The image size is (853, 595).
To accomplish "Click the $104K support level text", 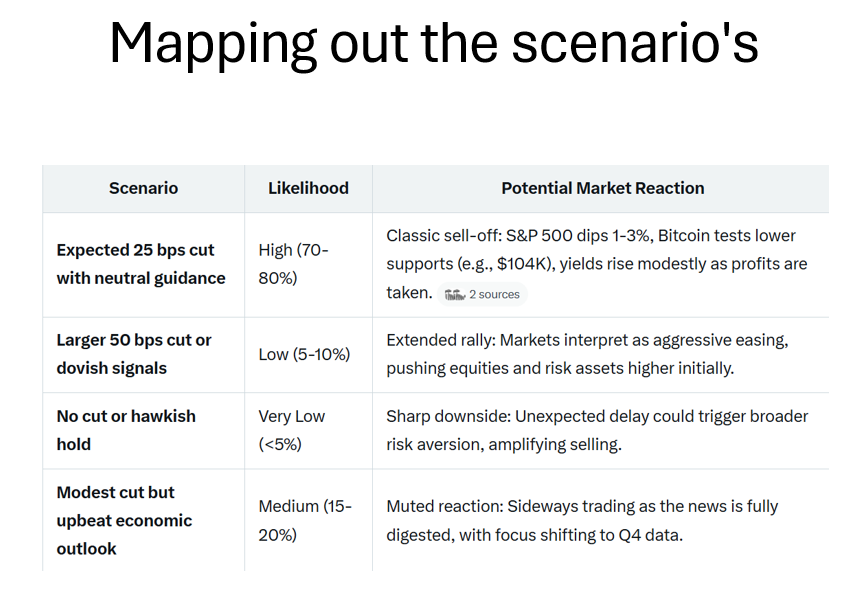I will tap(523, 264).
